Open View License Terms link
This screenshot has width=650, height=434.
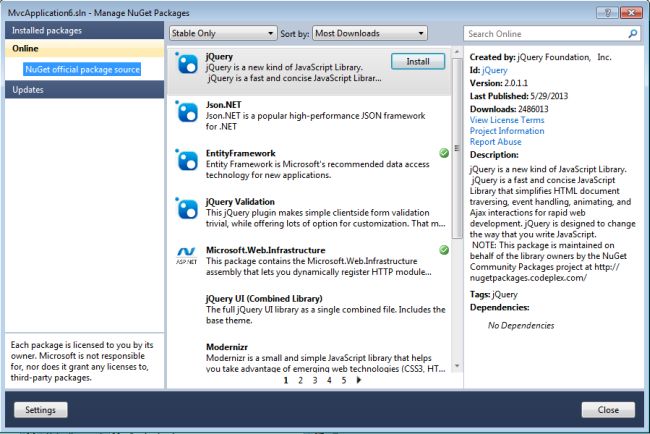pos(507,120)
